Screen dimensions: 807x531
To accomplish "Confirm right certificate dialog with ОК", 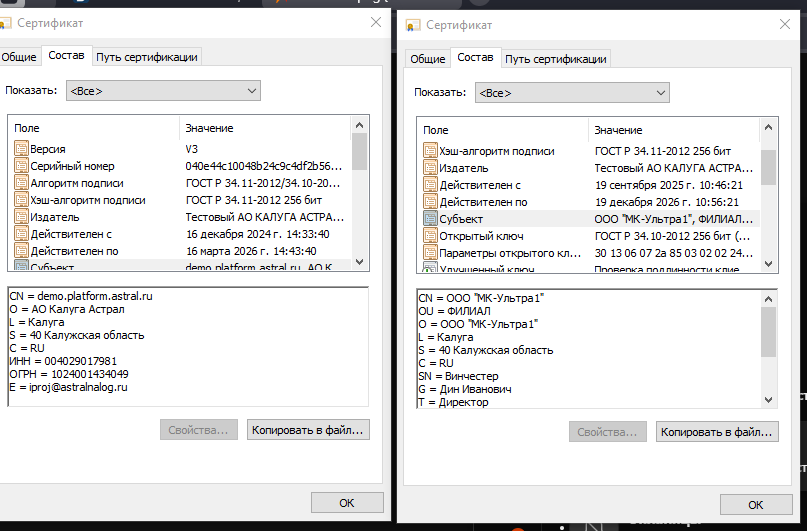I will pyautogui.click(x=756, y=505).
